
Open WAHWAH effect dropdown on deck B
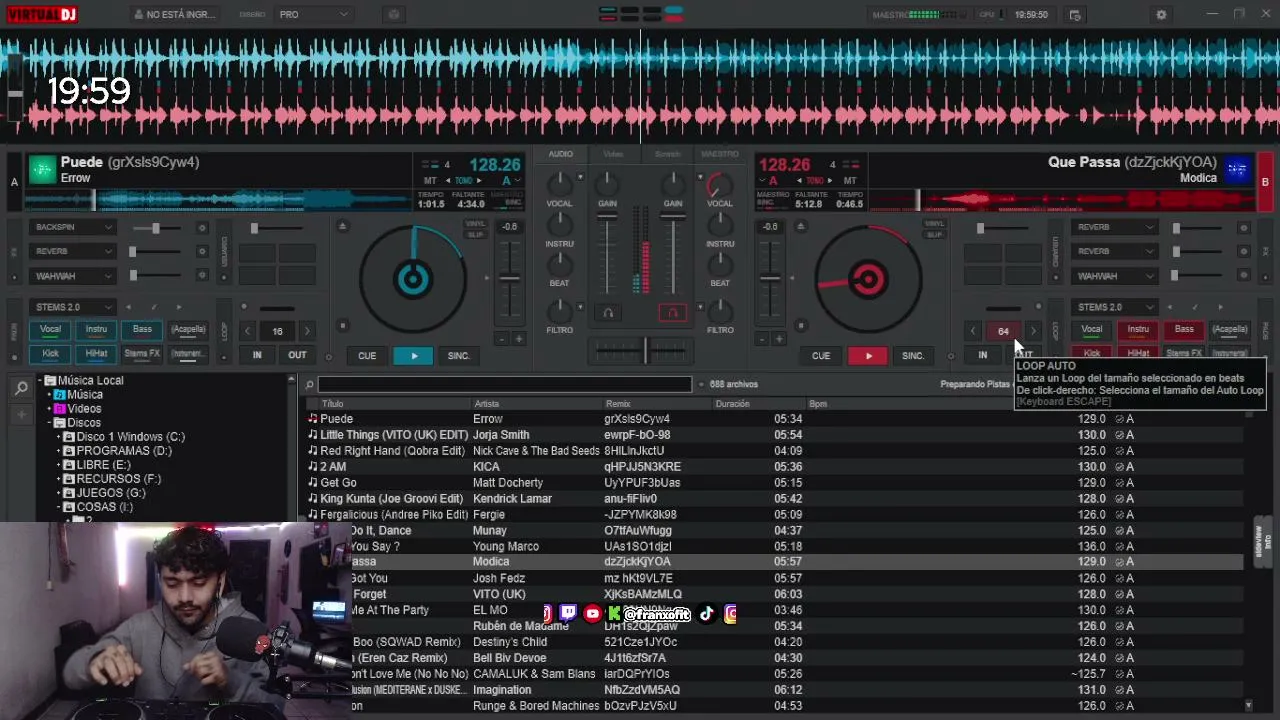[1114, 275]
